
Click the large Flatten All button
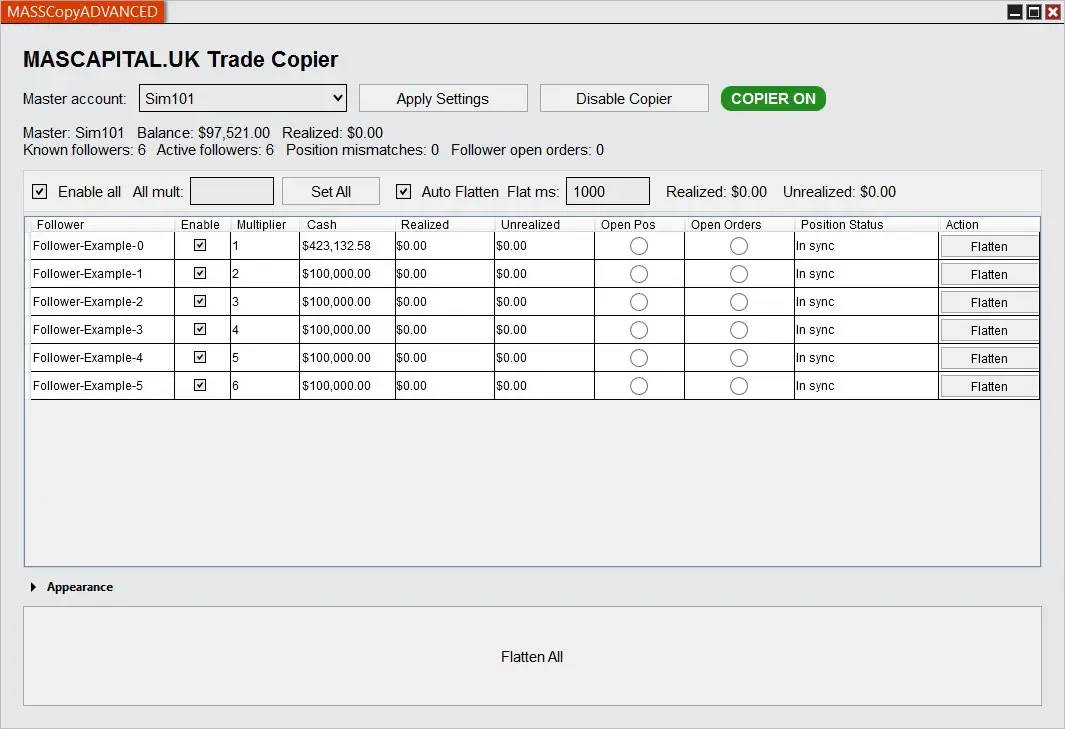pos(532,656)
